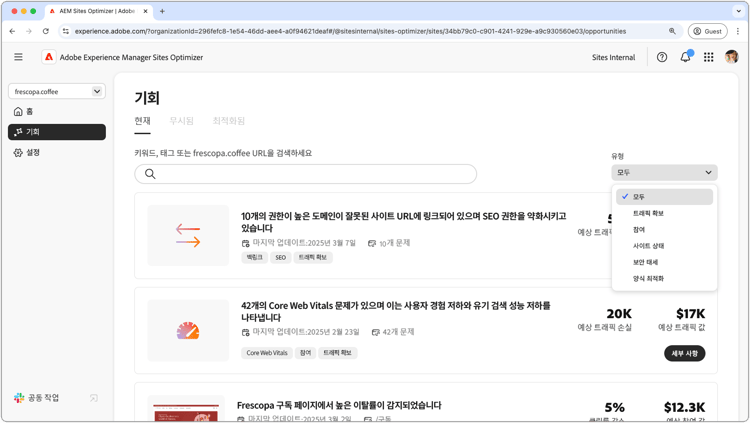Image resolution: width=750 pixels, height=423 pixels.
Task: Click the 10개 문제 count
Action: (x=395, y=243)
